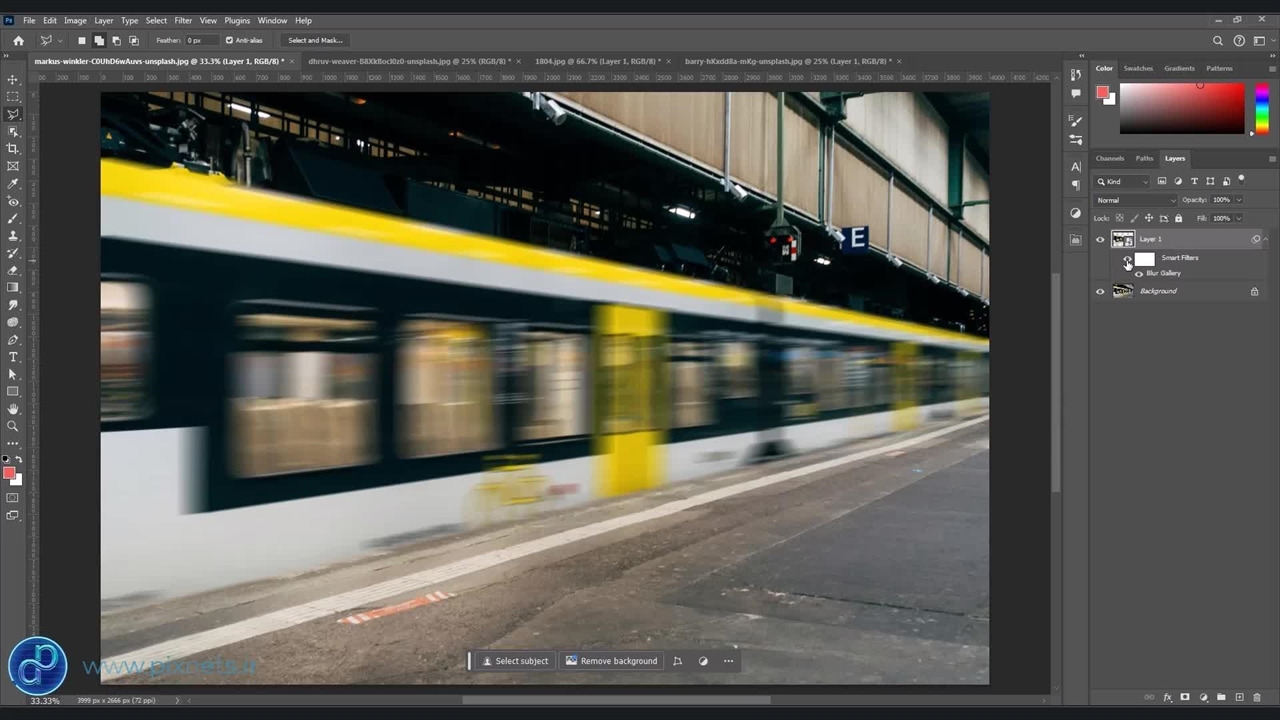Image resolution: width=1280 pixels, height=720 pixels.
Task: Click the foreground color swatch in Color panel
Action: (1102, 92)
